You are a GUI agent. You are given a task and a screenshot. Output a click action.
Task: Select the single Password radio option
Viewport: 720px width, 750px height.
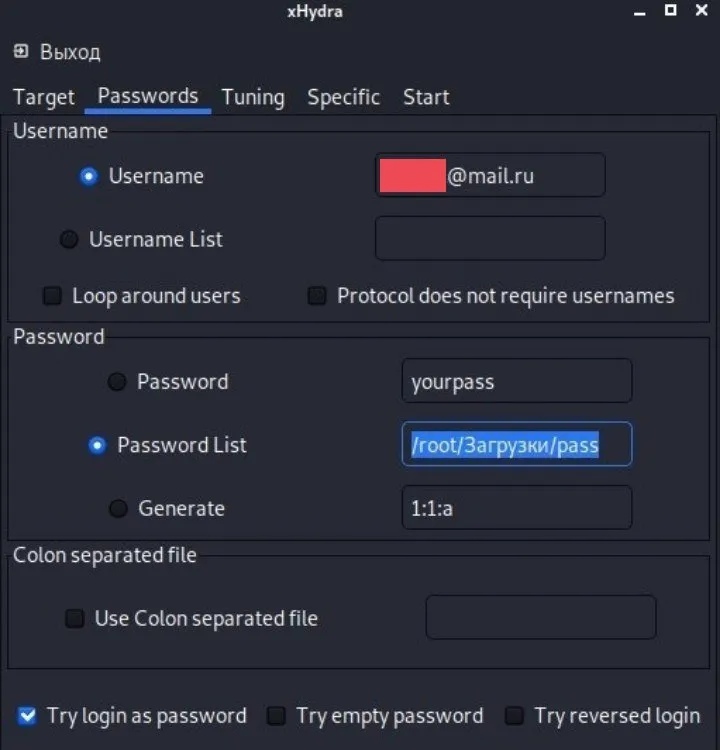point(117,381)
